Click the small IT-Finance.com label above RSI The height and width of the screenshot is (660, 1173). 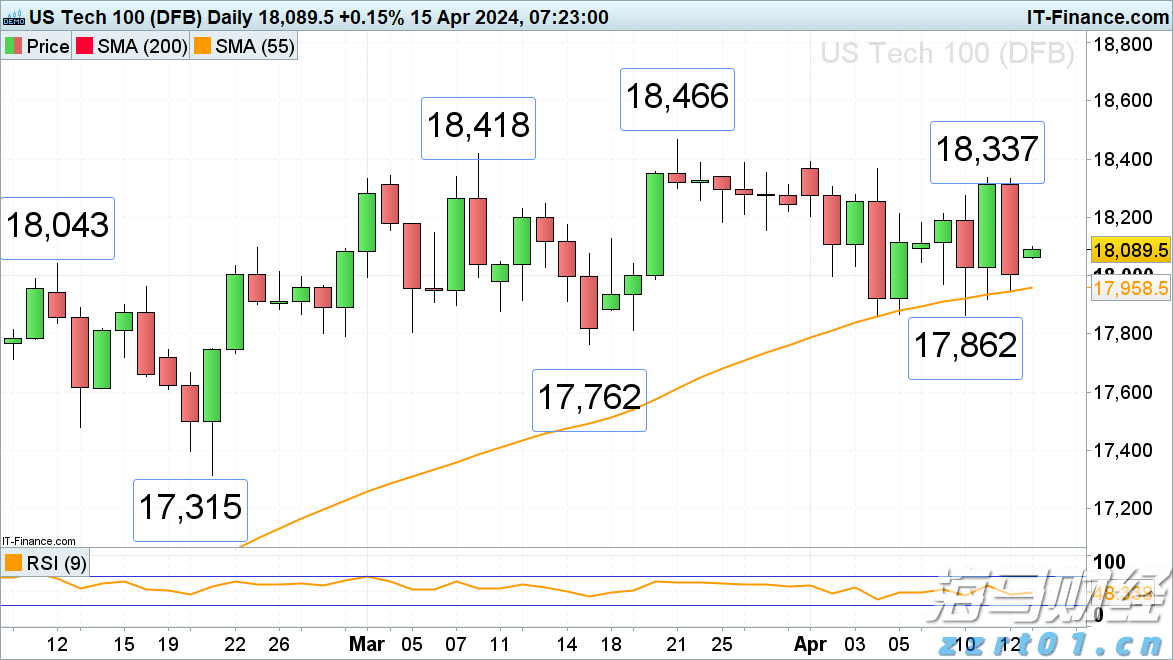(38, 540)
